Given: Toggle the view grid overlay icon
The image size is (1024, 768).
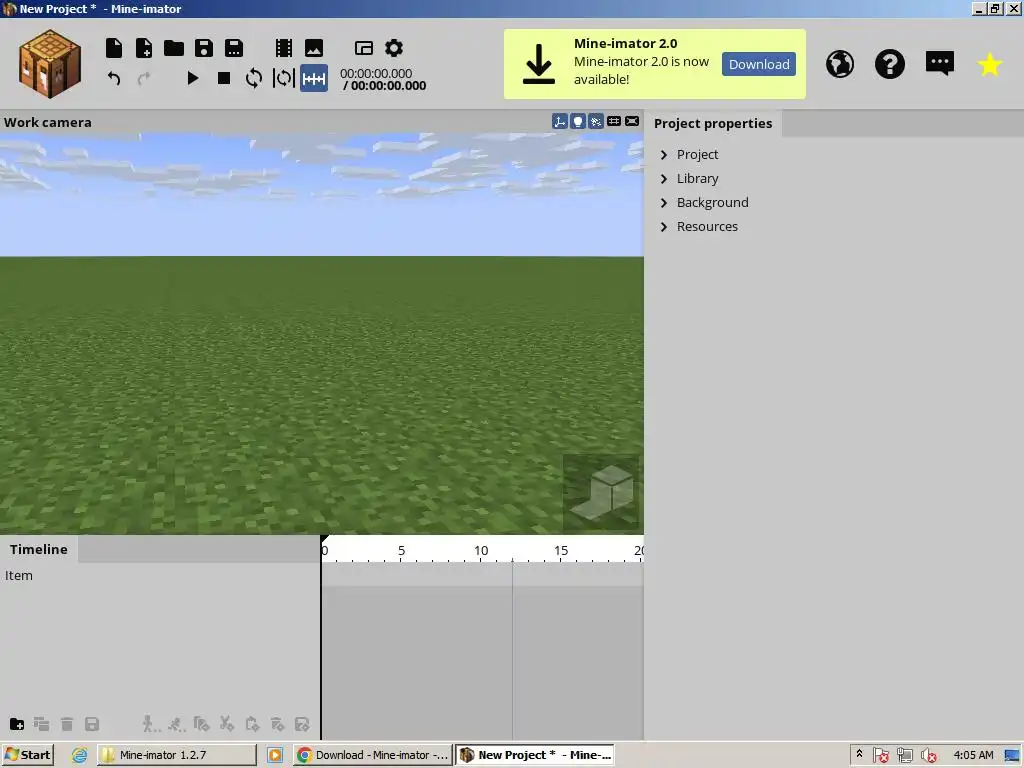Looking at the screenshot, I should coord(614,121).
